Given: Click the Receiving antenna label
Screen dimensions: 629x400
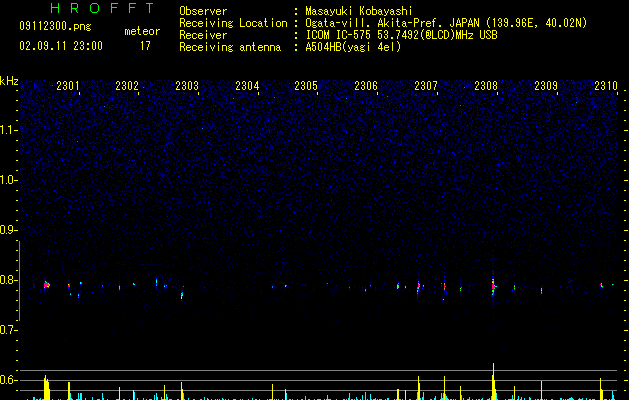Looking at the screenshot, I should [x=230, y=47].
